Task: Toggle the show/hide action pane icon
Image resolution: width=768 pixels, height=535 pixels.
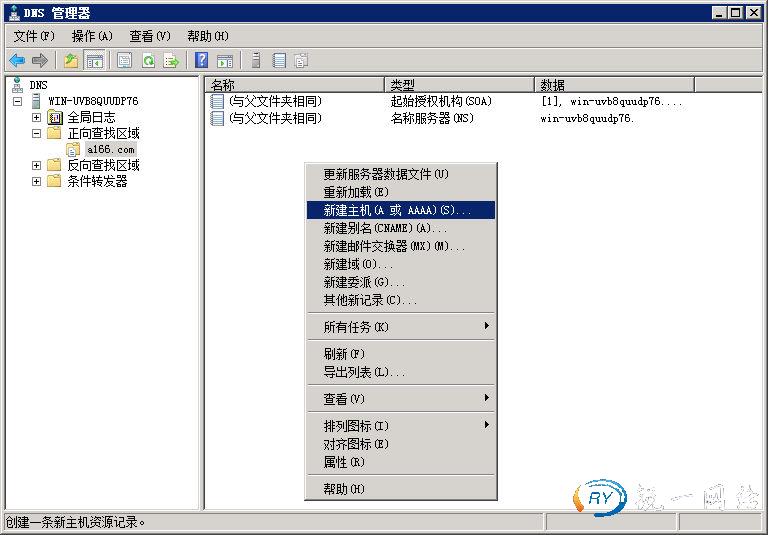Action: (225, 61)
